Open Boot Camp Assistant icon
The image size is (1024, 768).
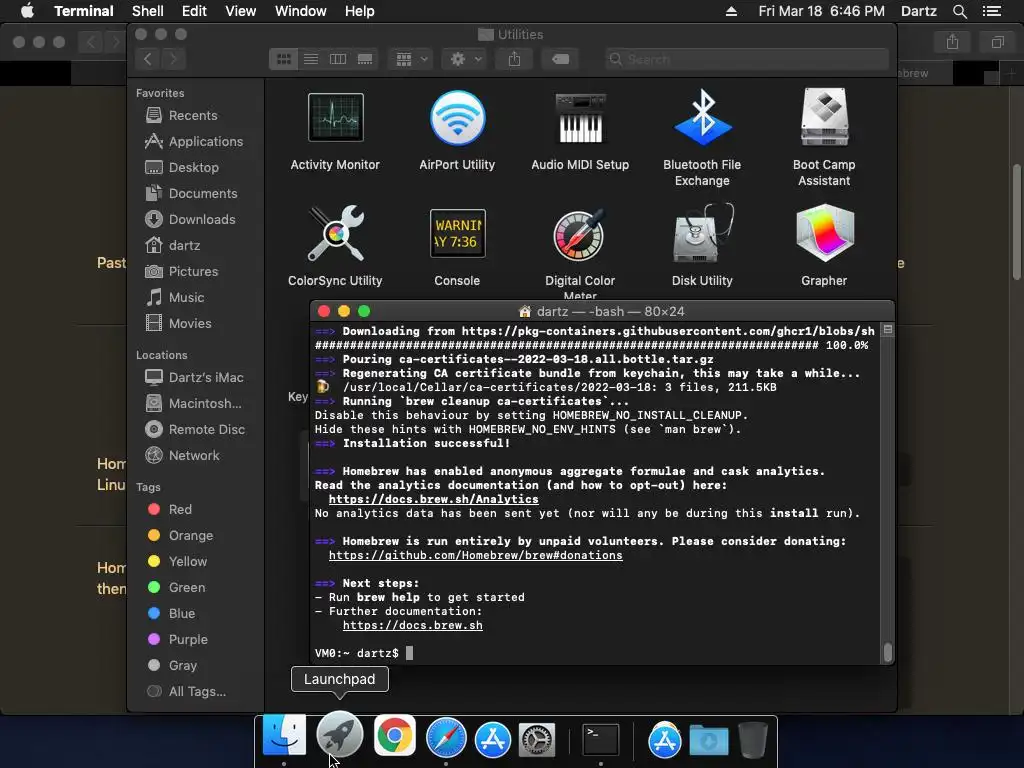824,118
